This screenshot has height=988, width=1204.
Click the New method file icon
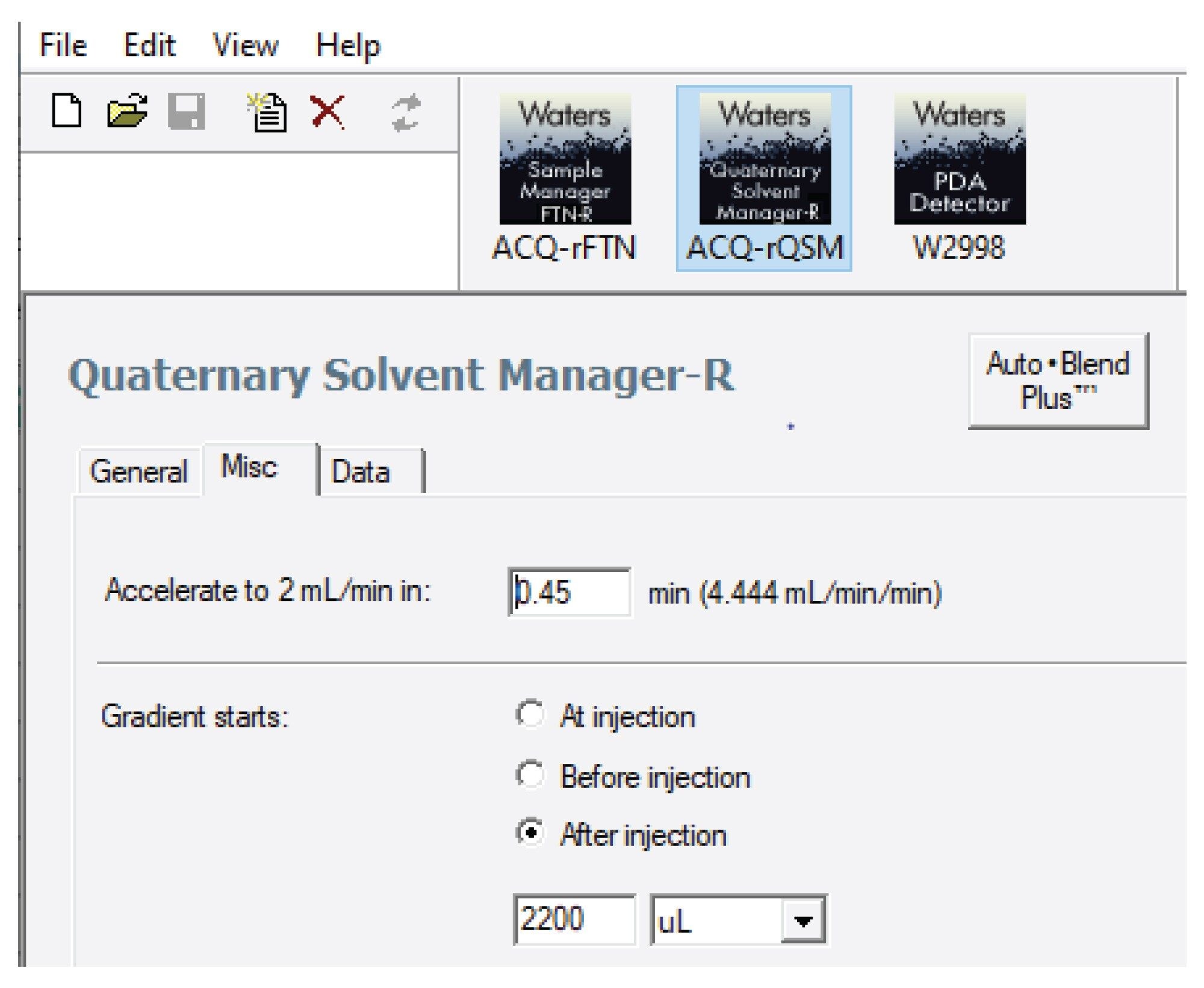67,111
